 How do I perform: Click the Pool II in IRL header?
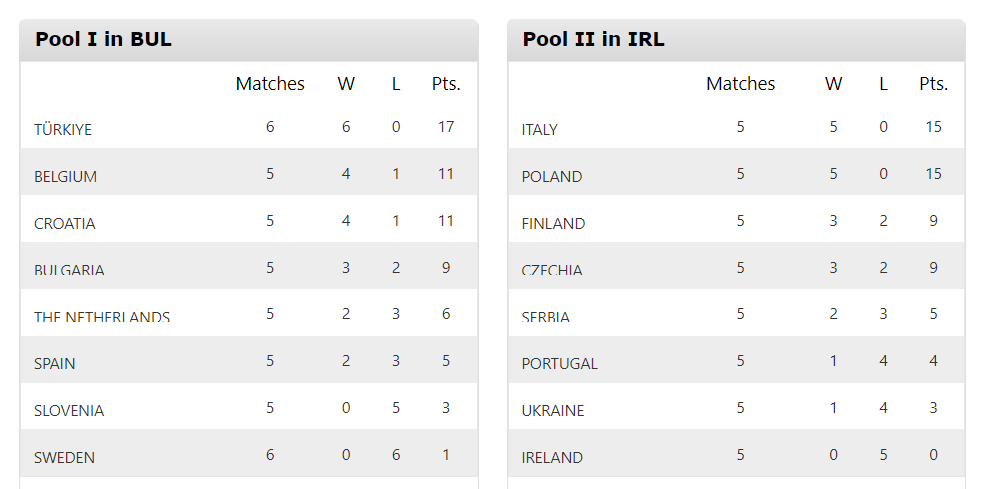click(594, 39)
